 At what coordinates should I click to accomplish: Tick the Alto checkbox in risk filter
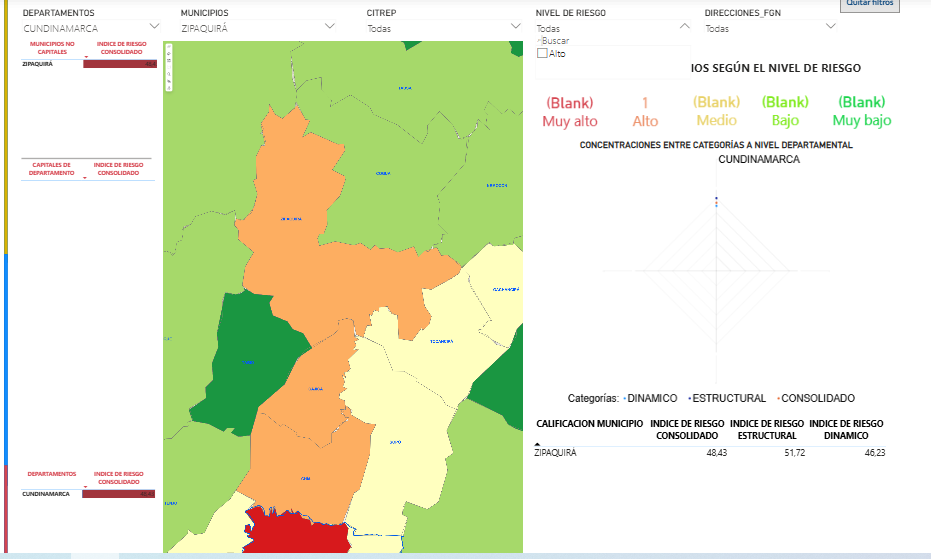(x=542, y=54)
